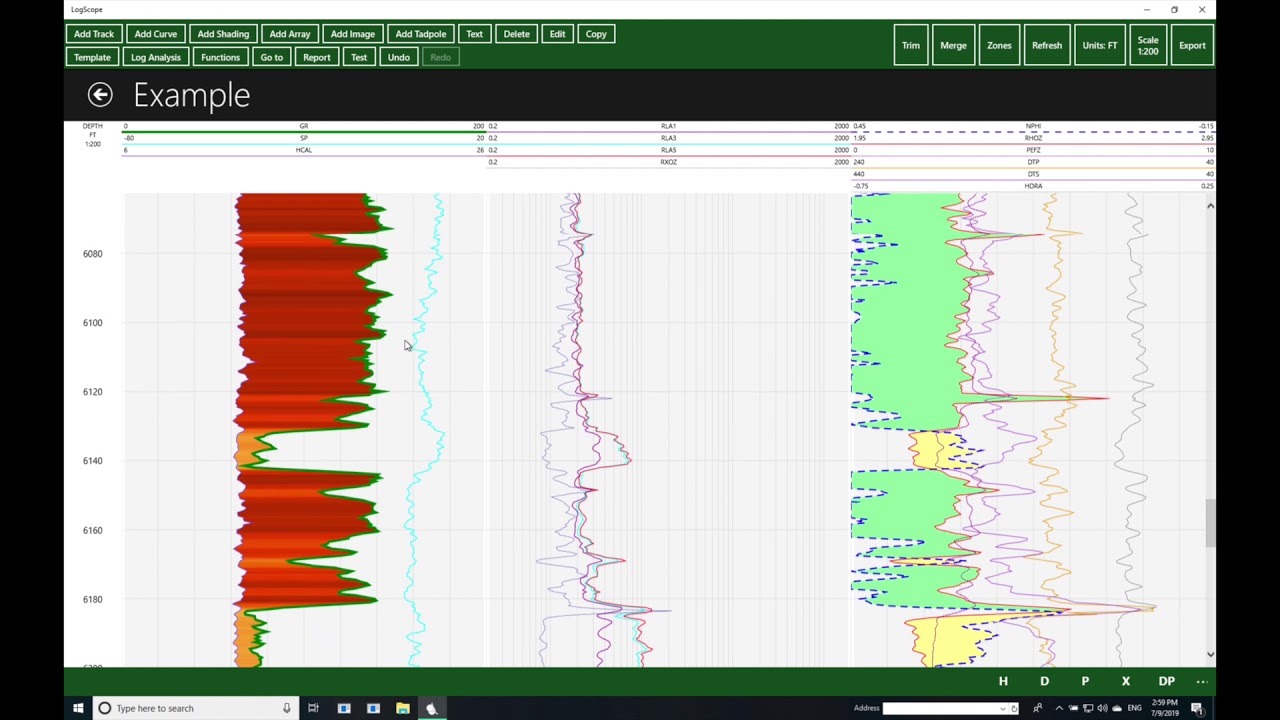Click the Add Image button
Image resolution: width=1280 pixels, height=720 pixels.
(353, 34)
